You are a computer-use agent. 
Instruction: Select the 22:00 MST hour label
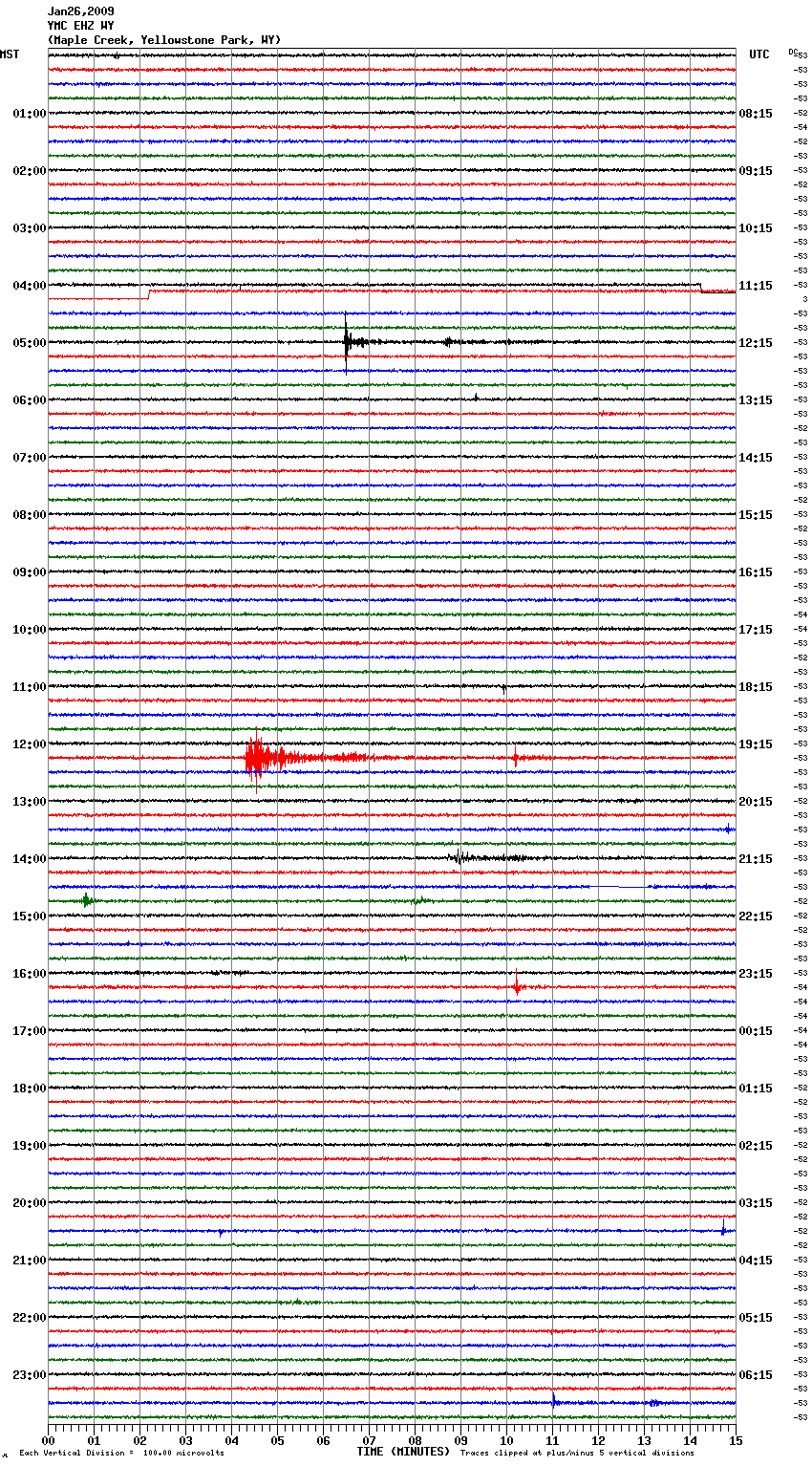point(29,1318)
